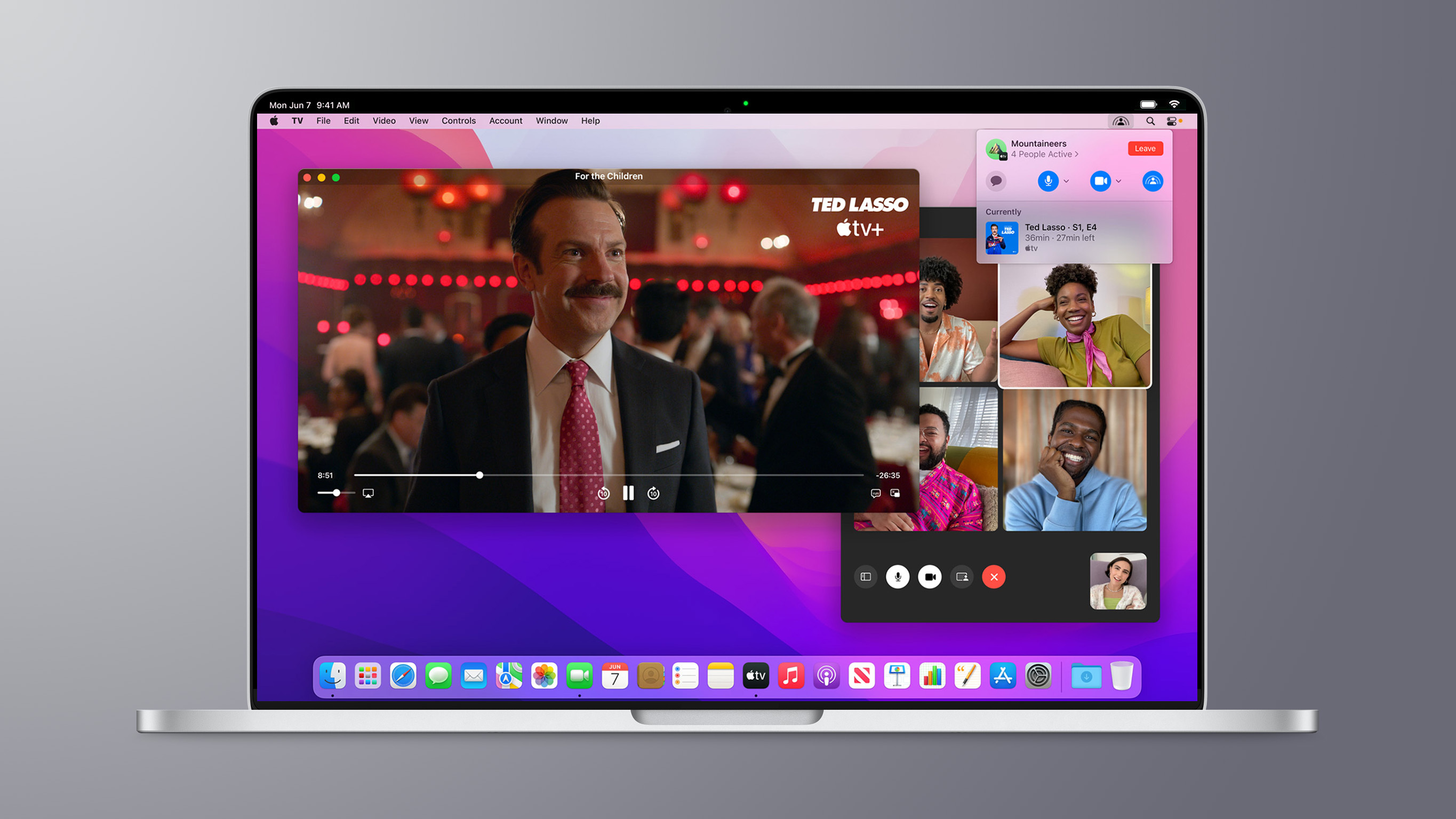Open the Downloads folder in Dock
Viewport: 1456px width, 819px height.
coord(1086,676)
